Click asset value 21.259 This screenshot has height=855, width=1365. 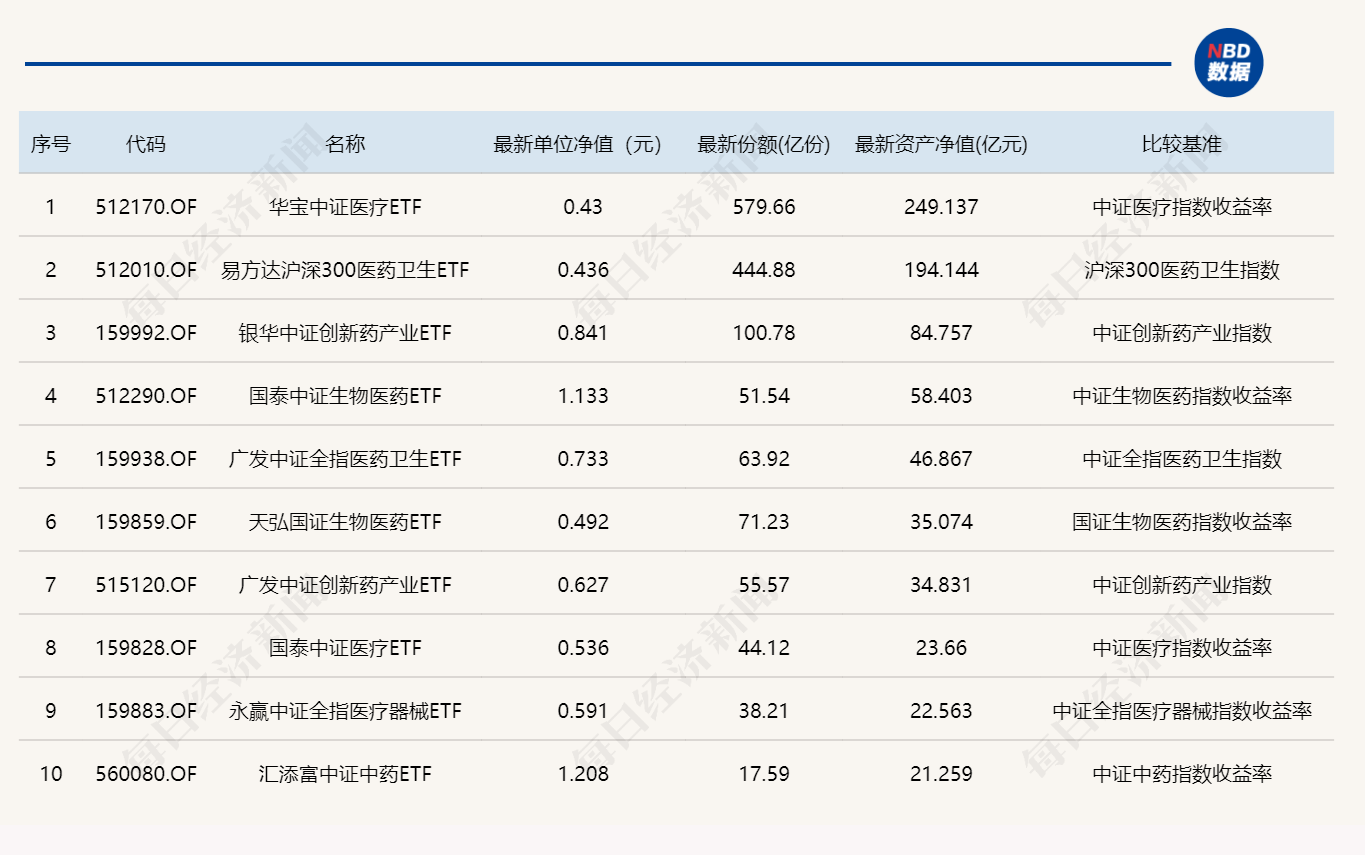tap(941, 774)
